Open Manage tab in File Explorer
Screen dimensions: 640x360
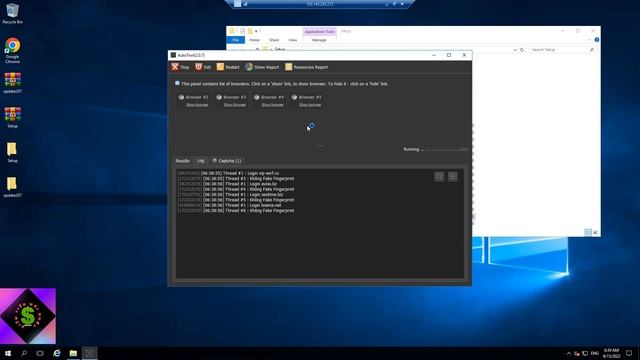click(x=319, y=40)
